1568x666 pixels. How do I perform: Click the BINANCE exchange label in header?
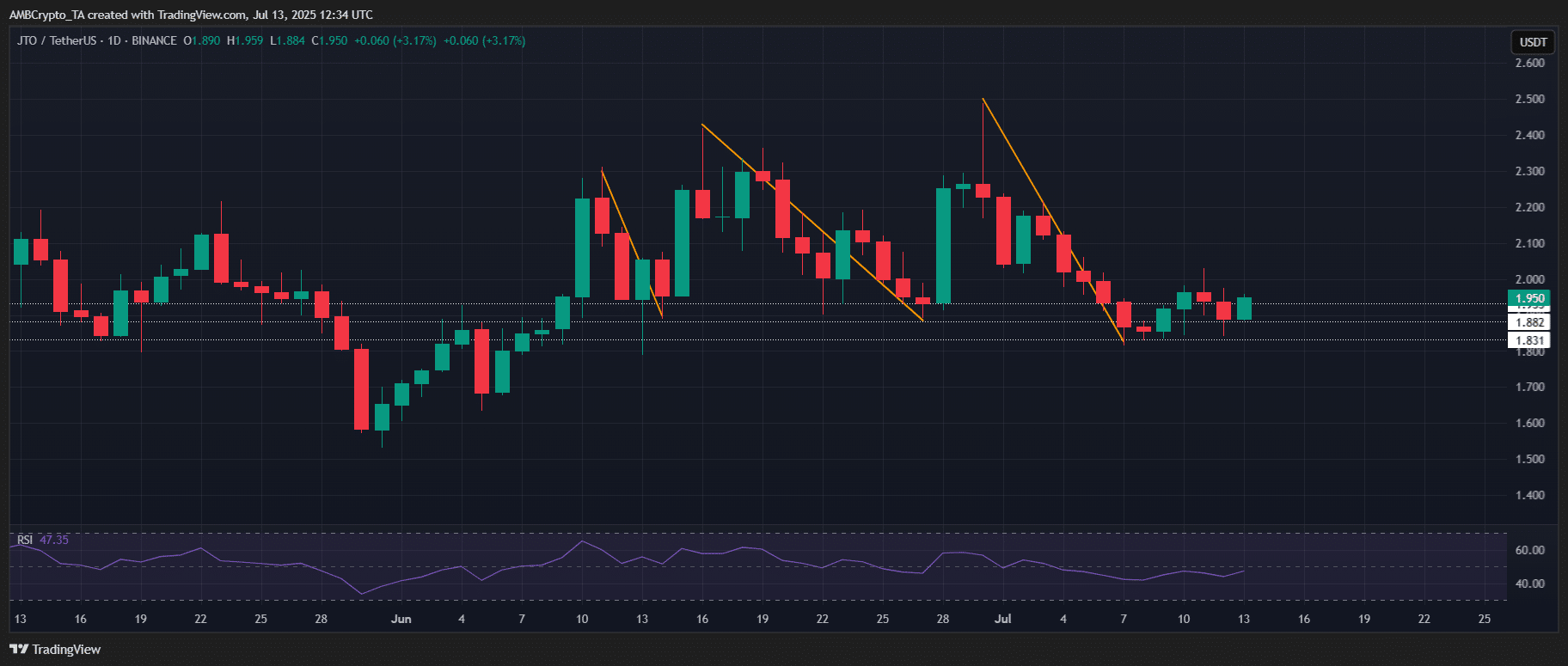[x=154, y=40]
